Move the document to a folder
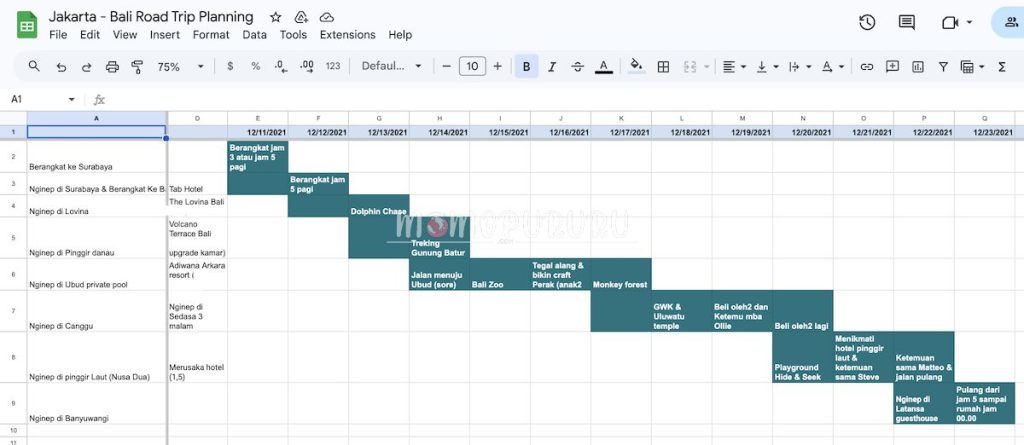Image resolution: width=1024 pixels, height=445 pixels. click(301, 17)
